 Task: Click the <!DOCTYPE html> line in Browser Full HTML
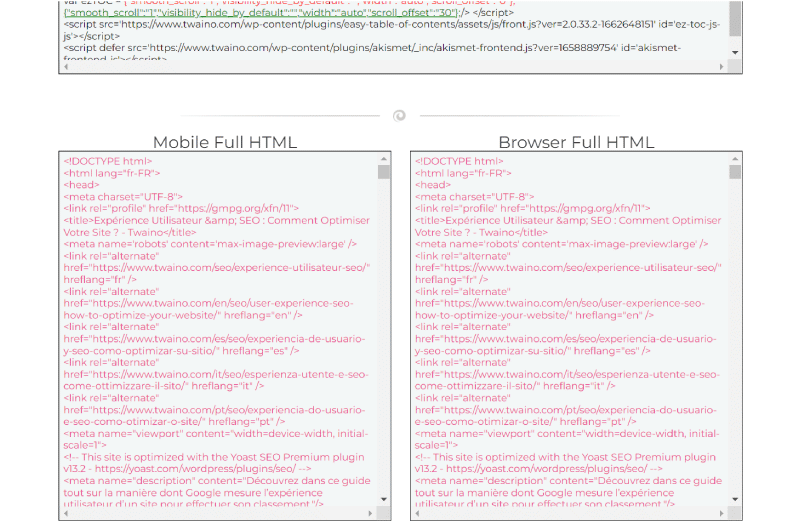coord(459,161)
